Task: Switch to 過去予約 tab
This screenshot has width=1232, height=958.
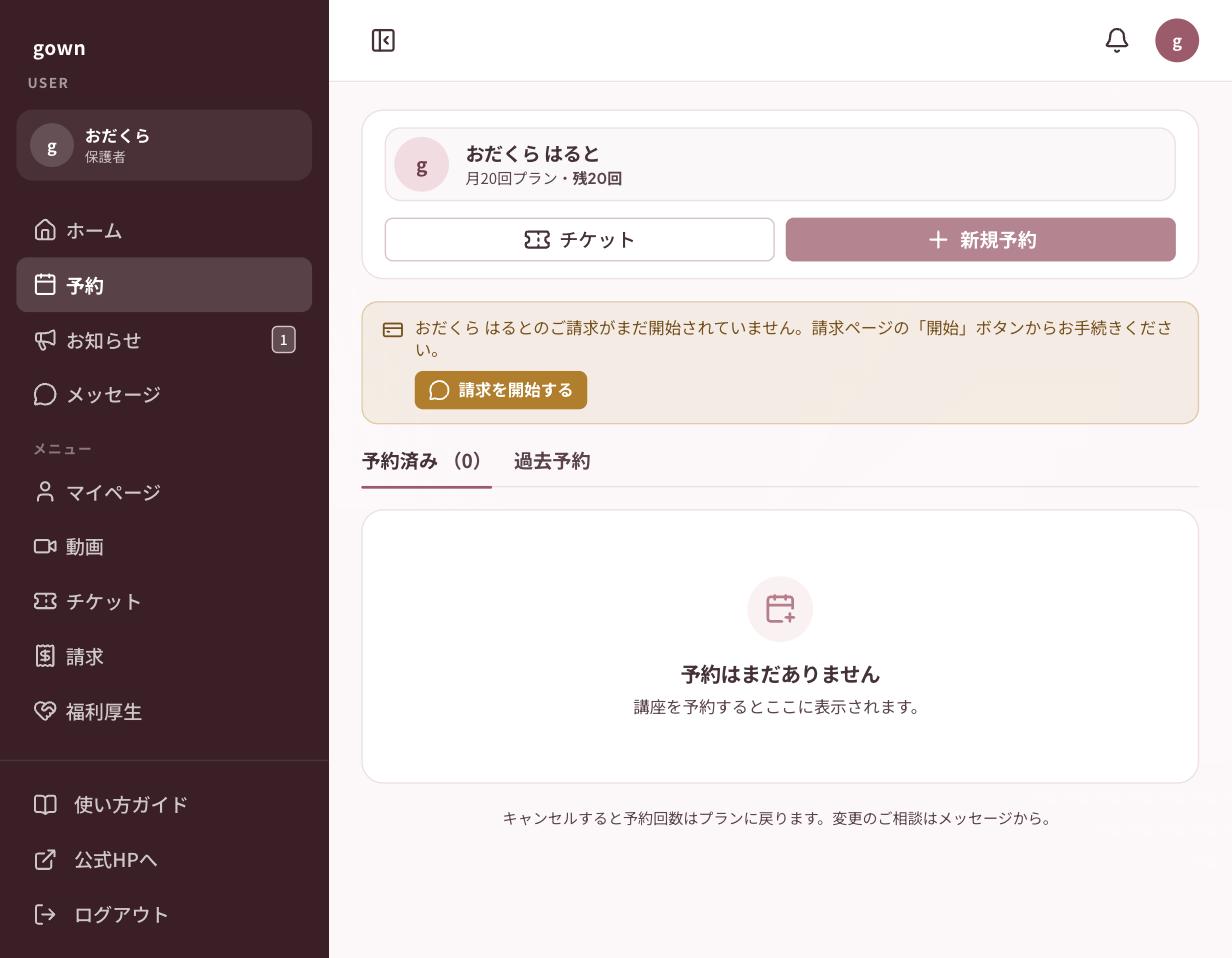Action: point(552,461)
